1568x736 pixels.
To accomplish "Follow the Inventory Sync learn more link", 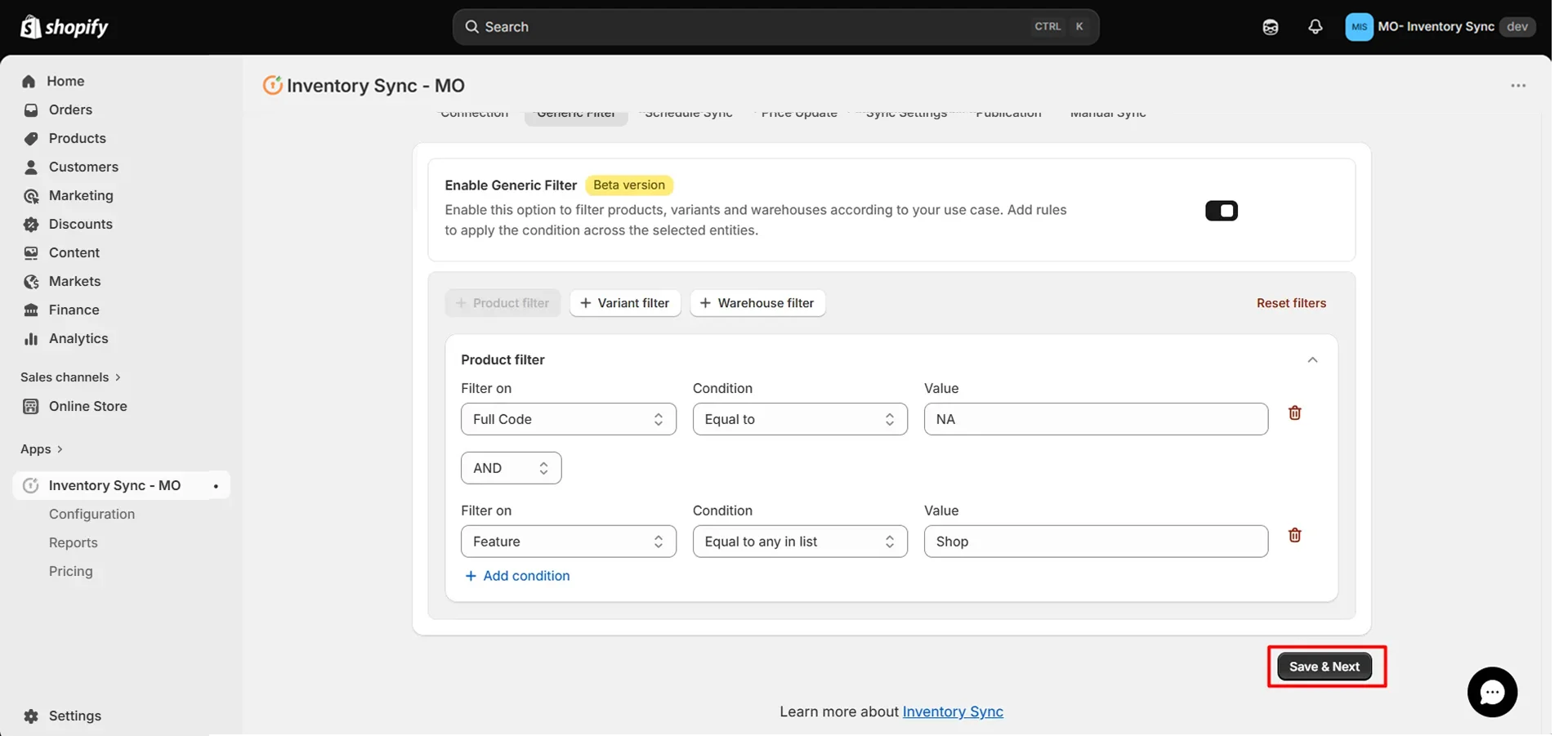I will coord(953,711).
